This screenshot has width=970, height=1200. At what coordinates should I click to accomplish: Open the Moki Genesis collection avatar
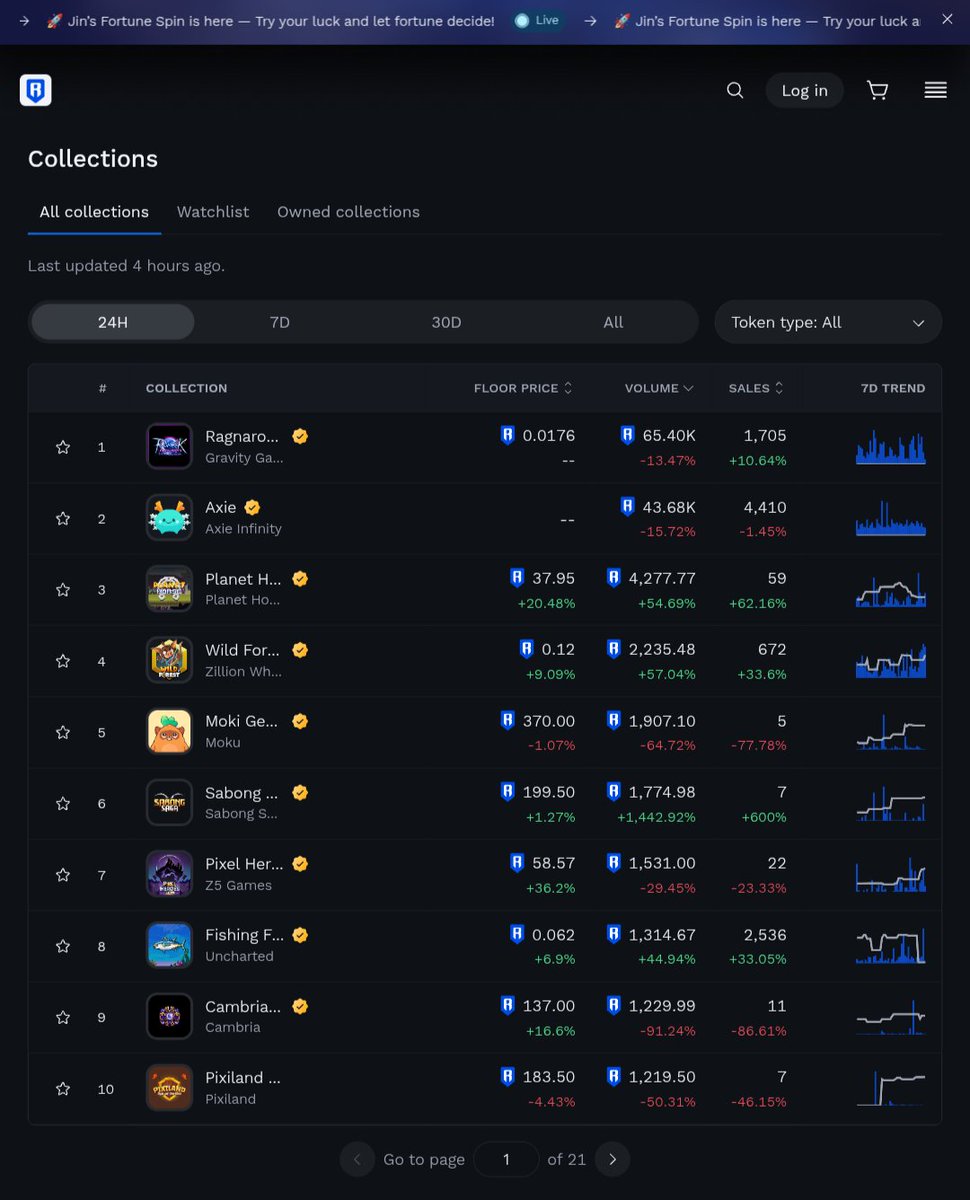point(169,731)
